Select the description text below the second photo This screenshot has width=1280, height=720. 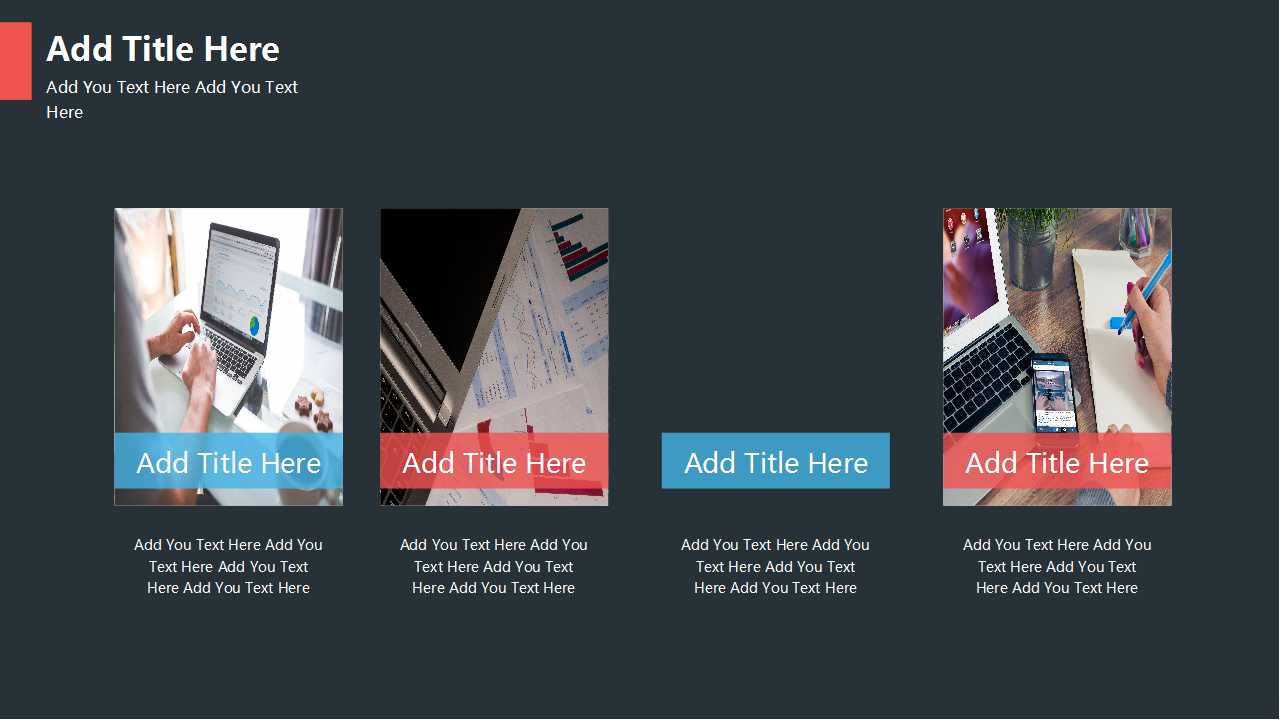click(x=494, y=566)
